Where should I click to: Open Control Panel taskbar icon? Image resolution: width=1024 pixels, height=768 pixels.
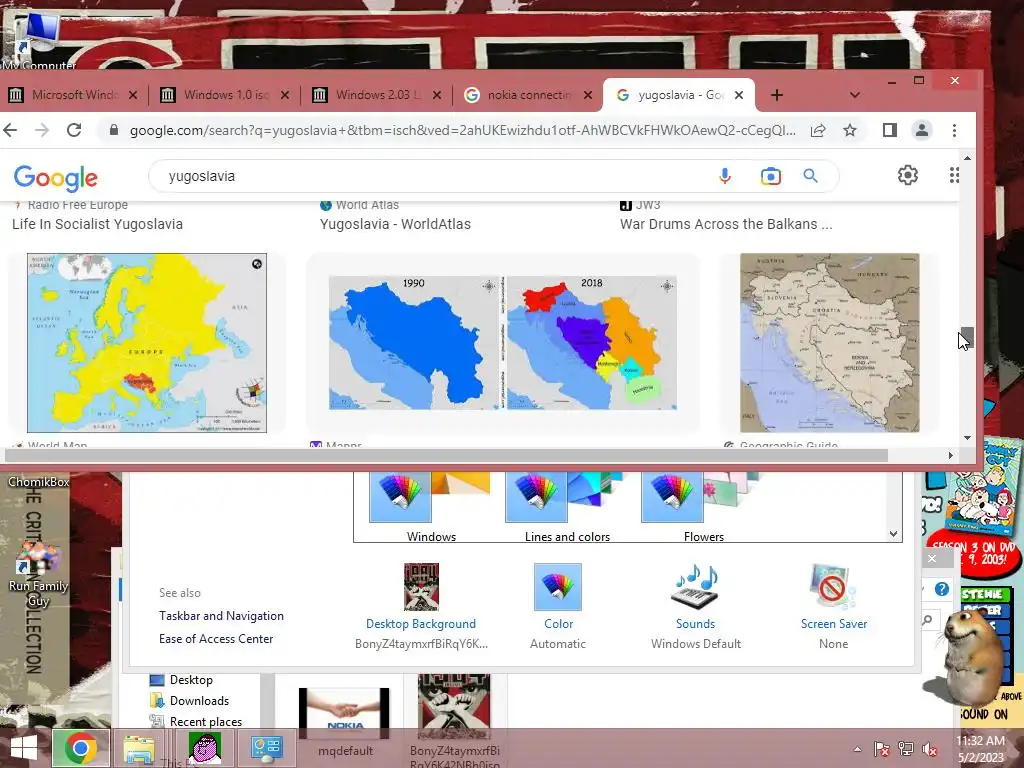(x=266, y=749)
